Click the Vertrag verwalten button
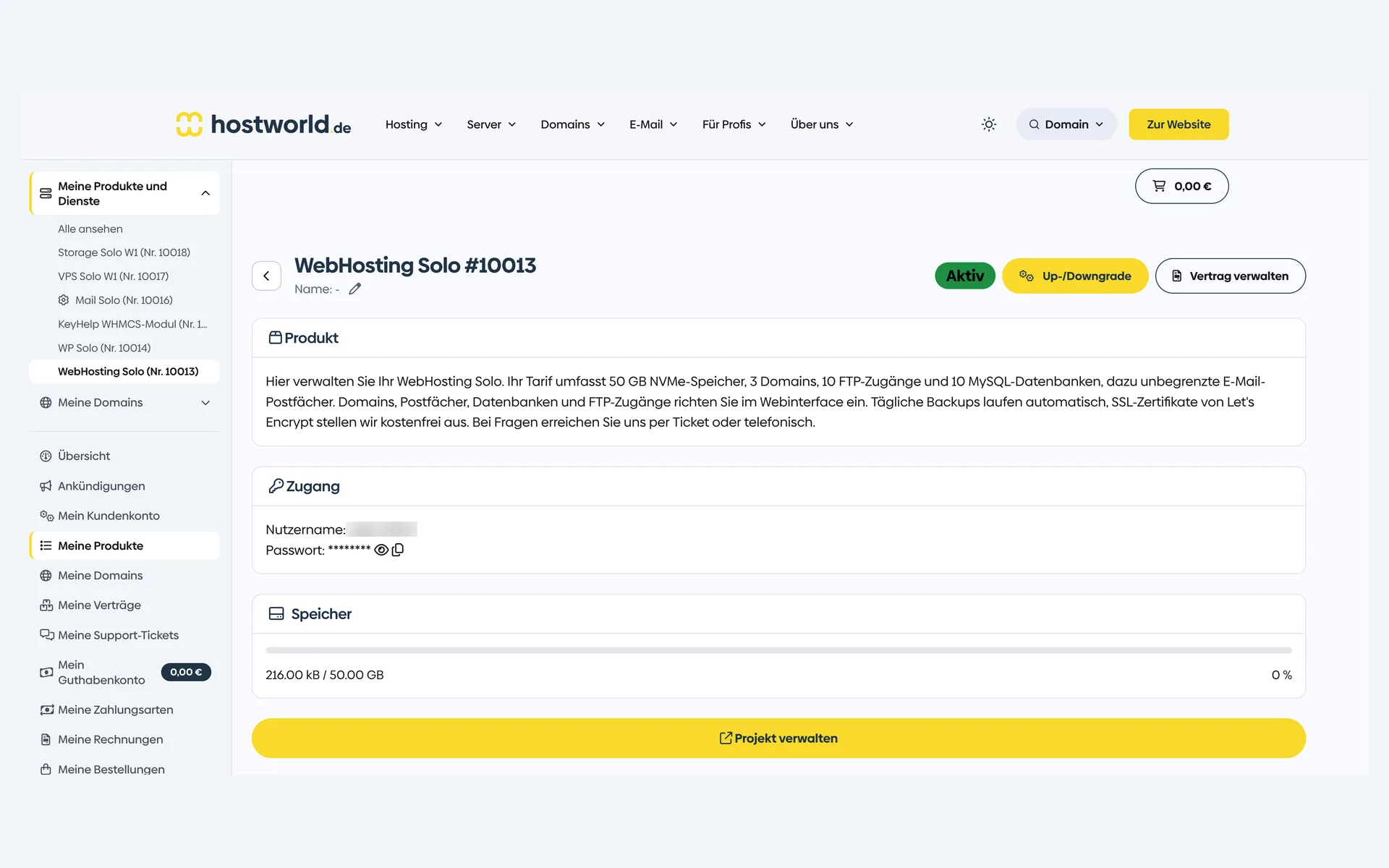Image resolution: width=1389 pixels, height=868 pixels. point(1230,276)
